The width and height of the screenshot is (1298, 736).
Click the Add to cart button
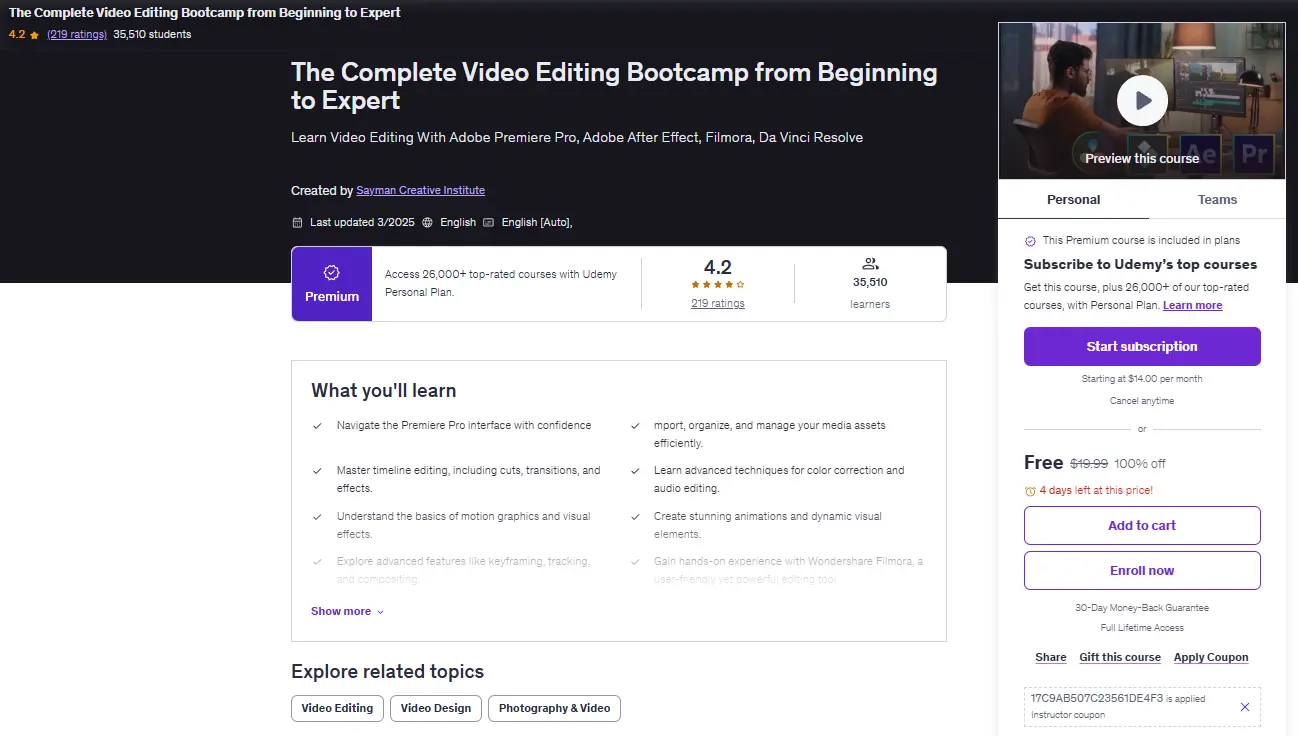[x=1142, y=525]
